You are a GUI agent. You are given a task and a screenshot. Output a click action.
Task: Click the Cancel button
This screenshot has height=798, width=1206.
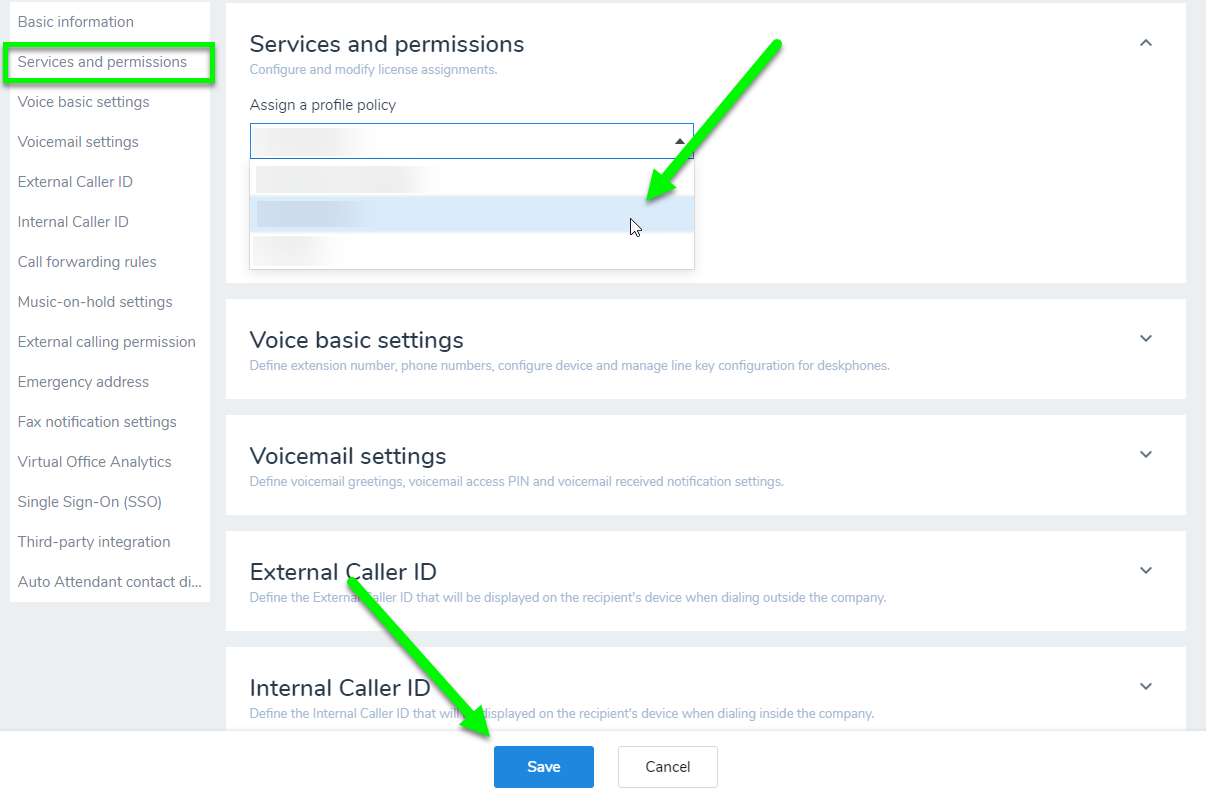point(668,767)
